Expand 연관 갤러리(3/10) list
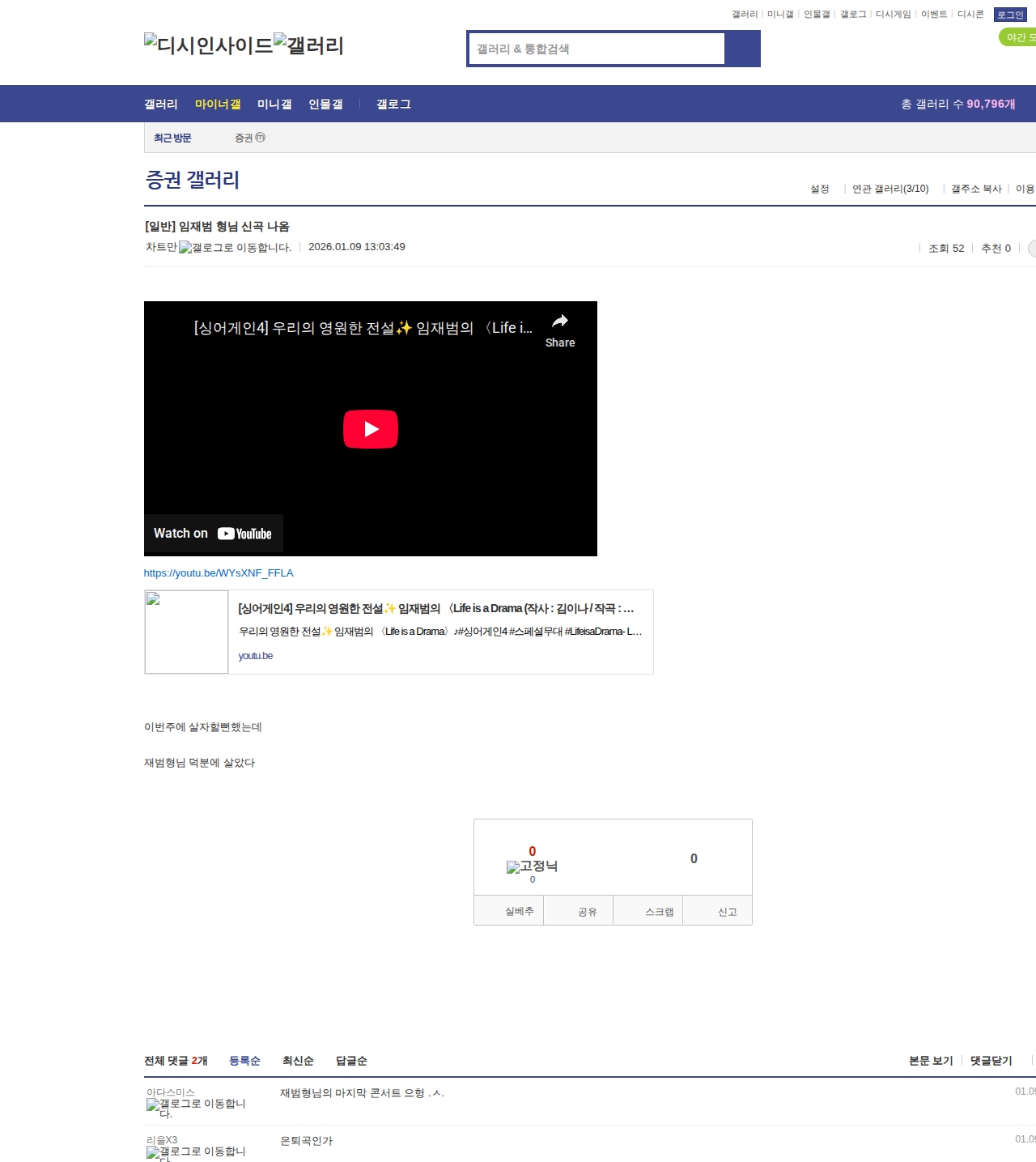This screenshot has width=1036, height=1162. click(x=890, y=189)
